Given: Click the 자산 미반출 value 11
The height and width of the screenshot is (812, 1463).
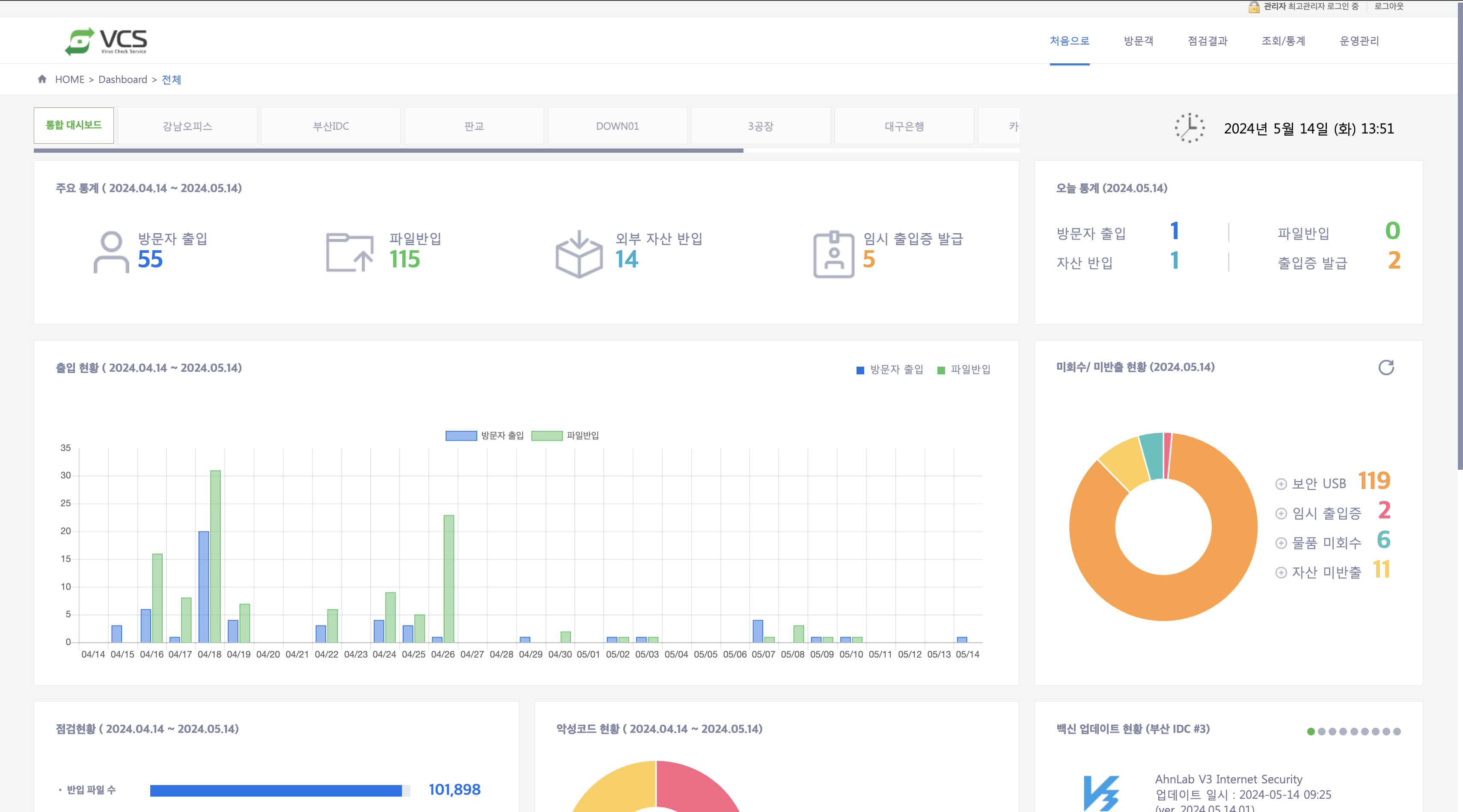Looking at the screenshot, I should pyautogui.click(x=1381, y=569).
